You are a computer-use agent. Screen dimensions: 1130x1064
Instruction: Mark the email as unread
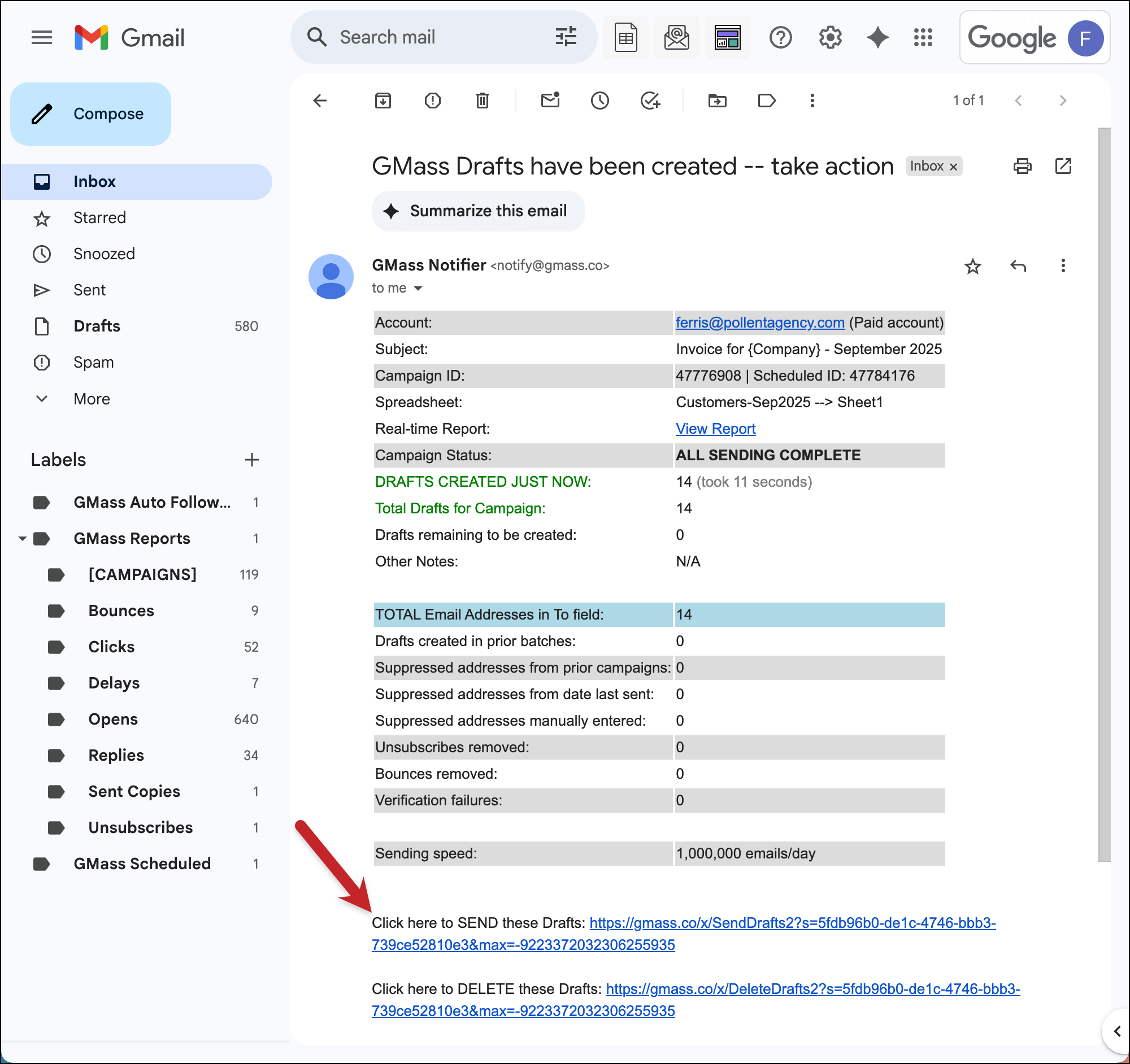[x=550, y=101]
